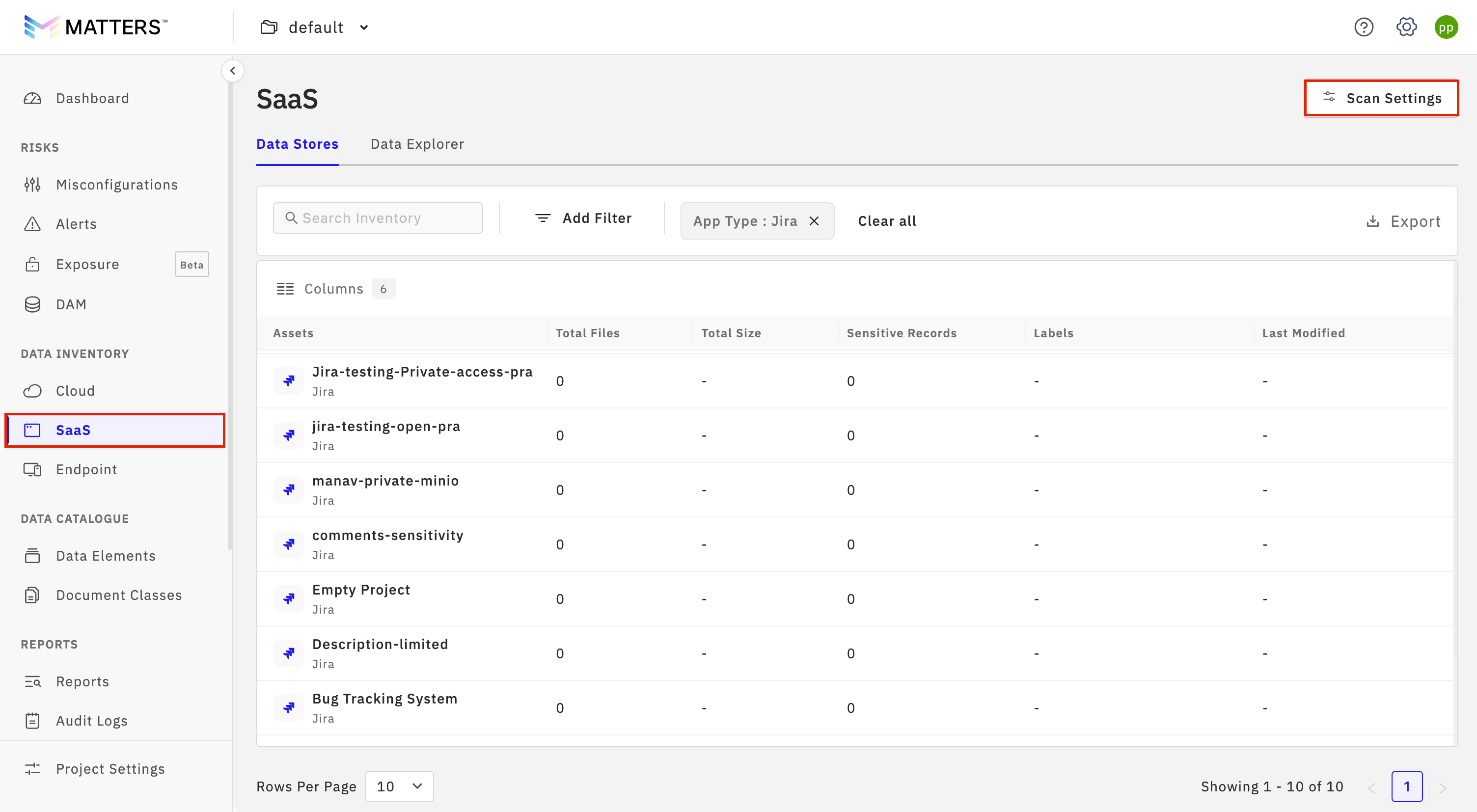Click the Jira icon beside manav-private-minio
This screenshot has width=1477, height=812.
[x=289, y=490]
